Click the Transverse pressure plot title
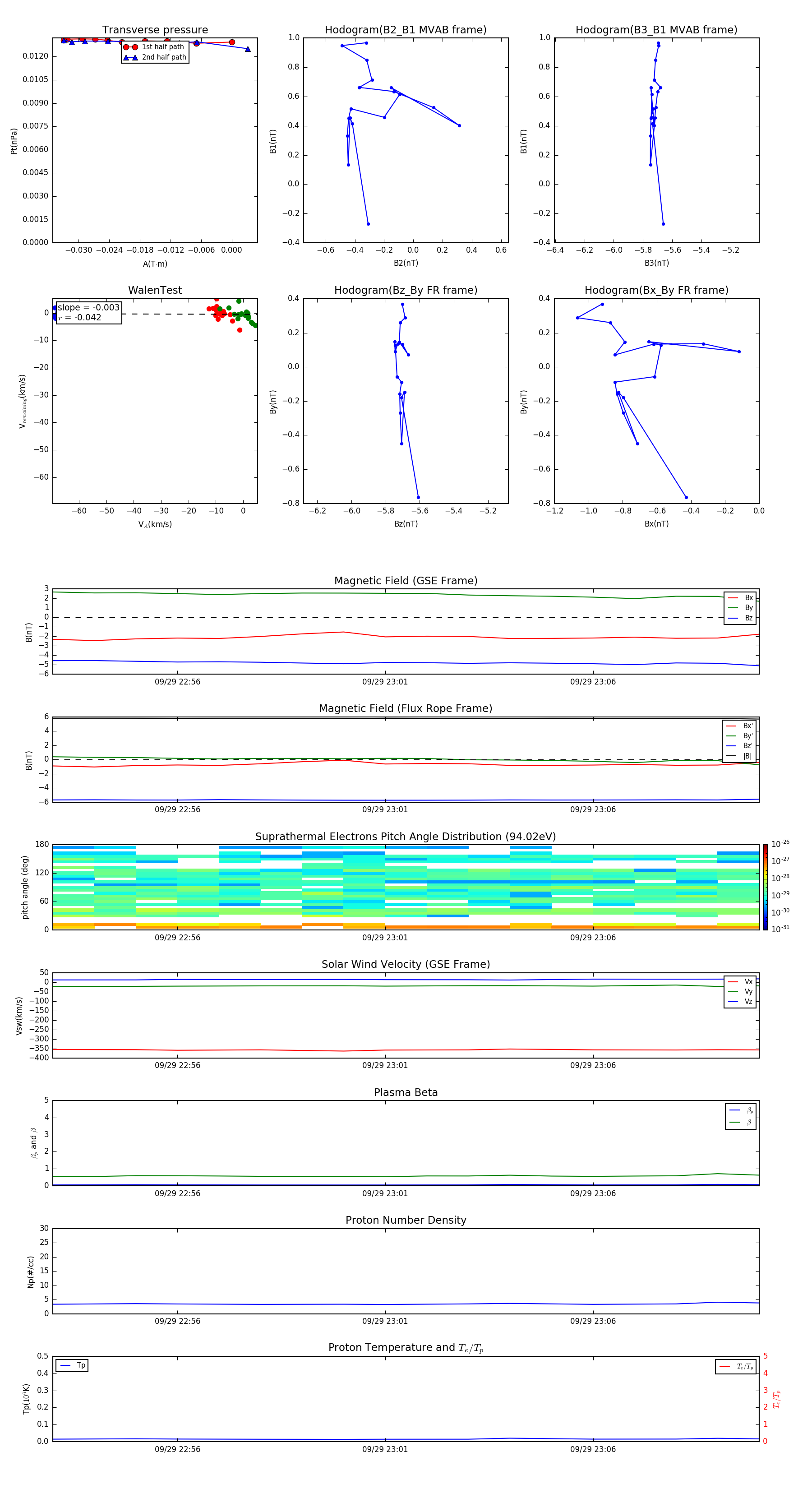Image resolution: width=812 pixels, height=1489 pixels. pos(155,30)
